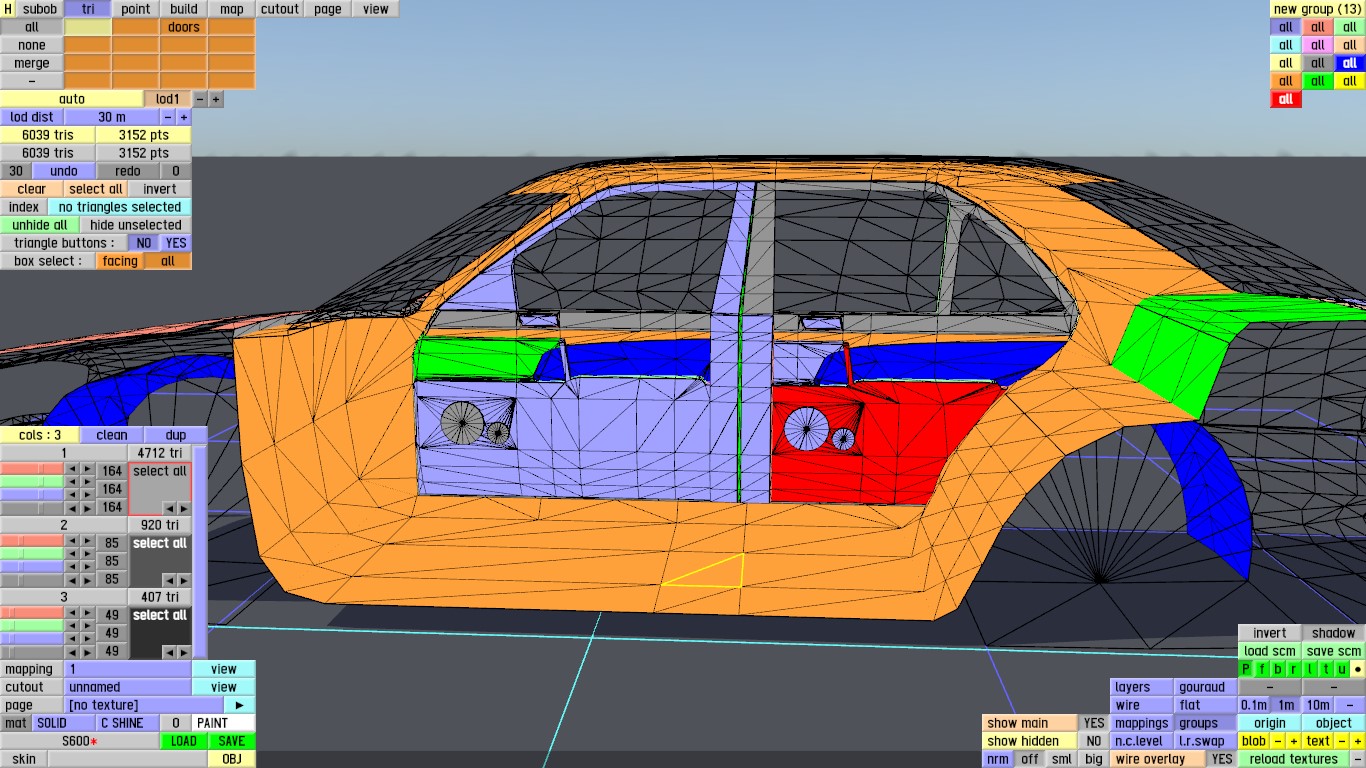Switch to the tri tab
The width and height of the screenshot is (1366, 768).
(88, 9)
